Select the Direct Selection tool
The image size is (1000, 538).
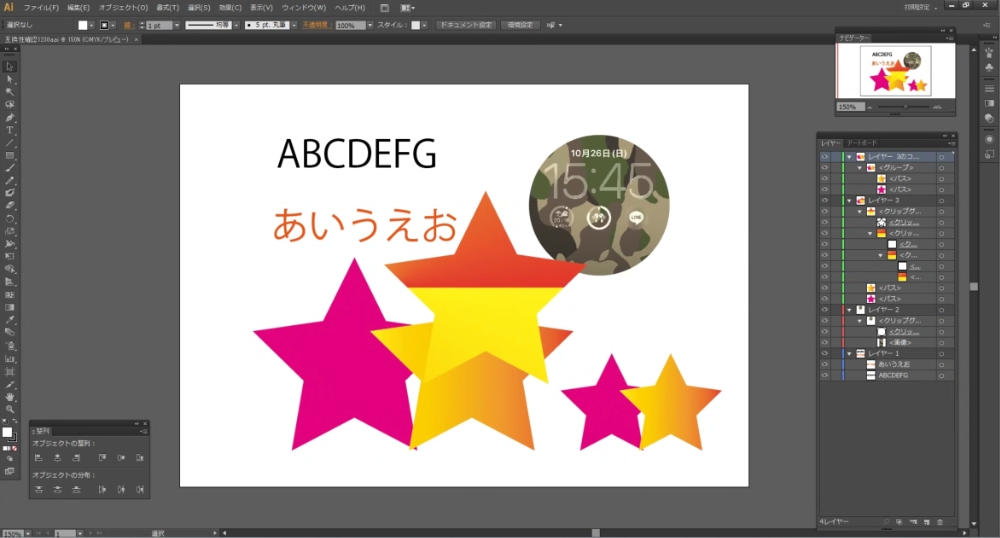(x=10, y=79)
